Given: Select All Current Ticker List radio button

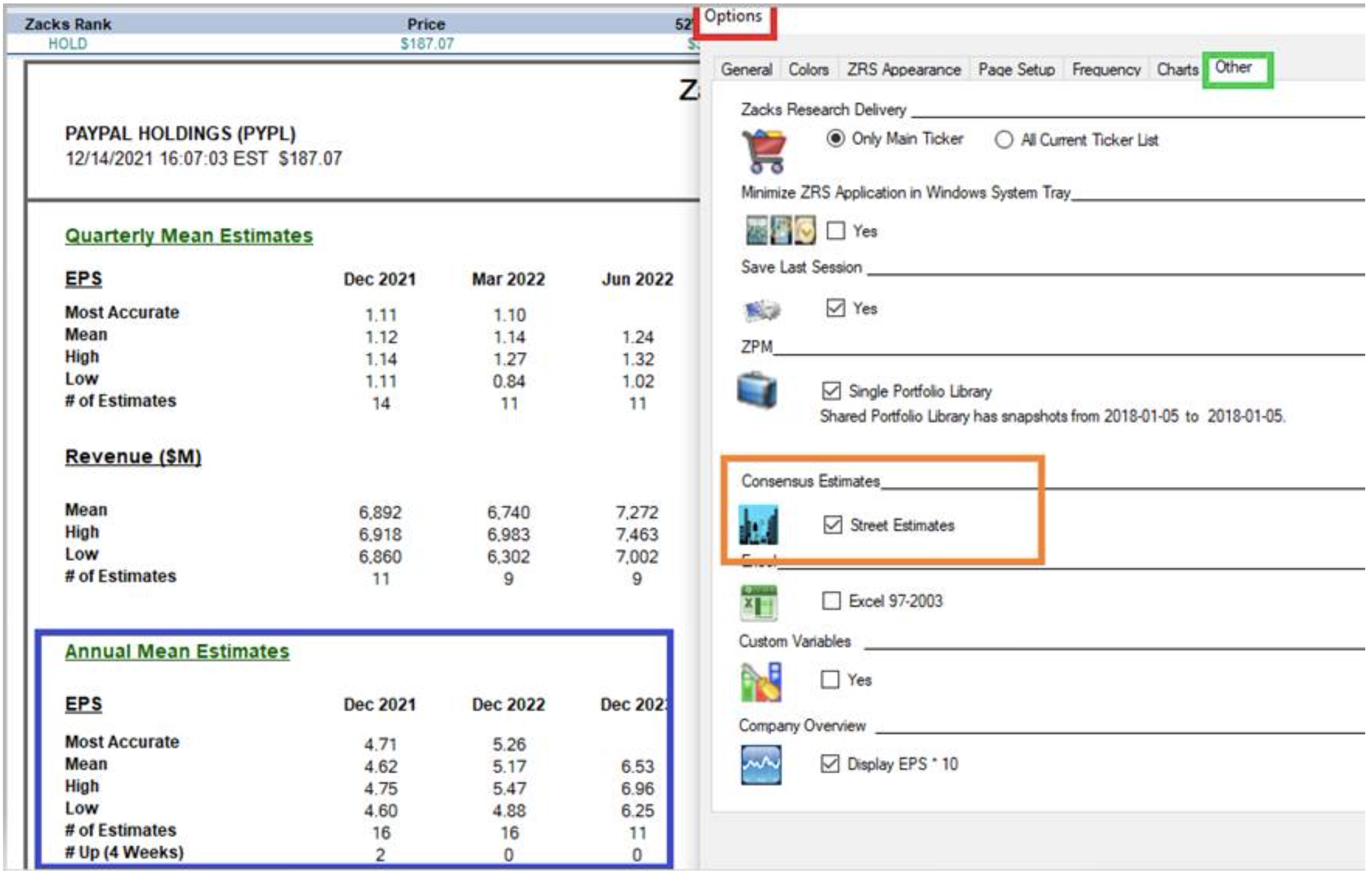Looking at the screenshot, I should (x=1004, y=140).
